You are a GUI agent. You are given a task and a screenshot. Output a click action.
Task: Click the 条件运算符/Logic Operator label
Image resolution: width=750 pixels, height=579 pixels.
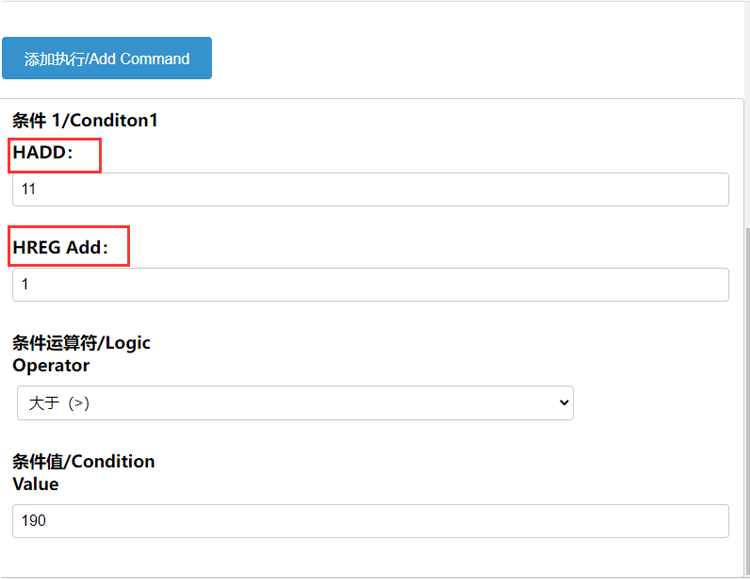click(81, 354)
